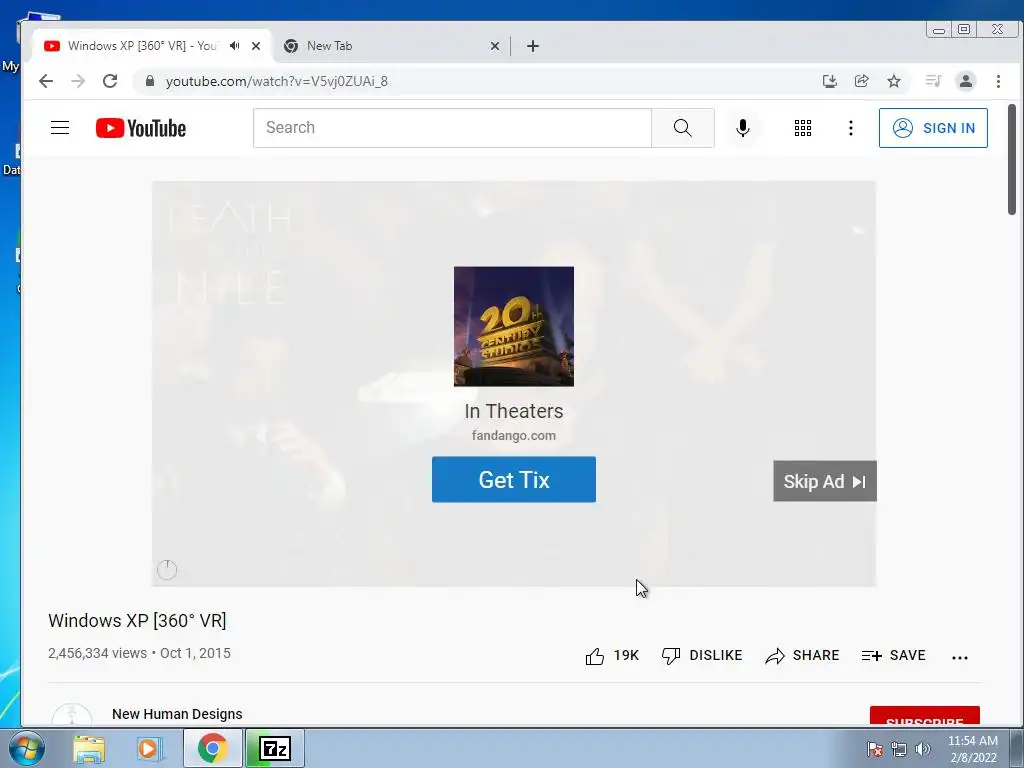The height and width of the screenshot is (768, 1024).
Task: Click the Get Tix ad button
Action: tap(514, 479)
